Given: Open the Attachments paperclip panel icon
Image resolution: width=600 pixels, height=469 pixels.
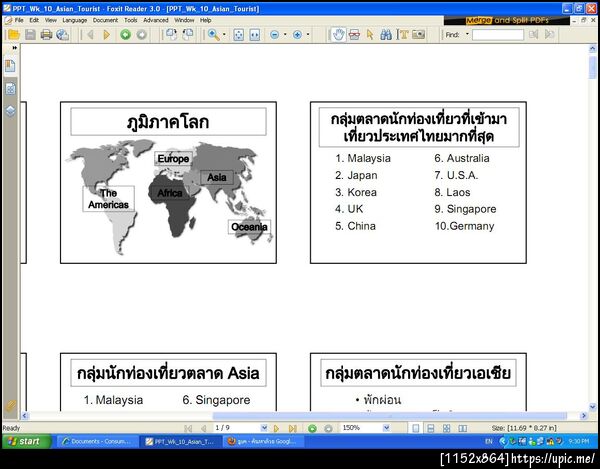Looking at the screenshot, I should (10, 405).
